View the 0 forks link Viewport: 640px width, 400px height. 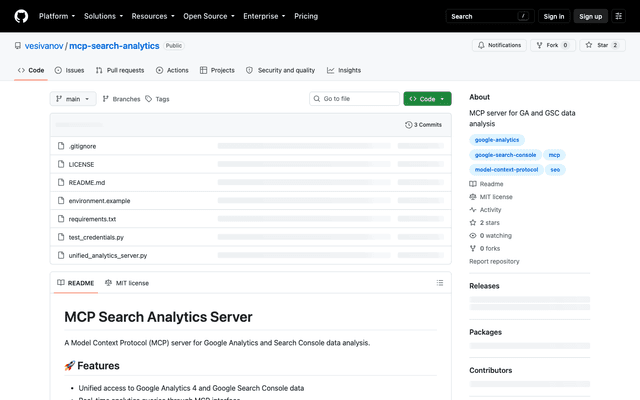tap(484, 249)
